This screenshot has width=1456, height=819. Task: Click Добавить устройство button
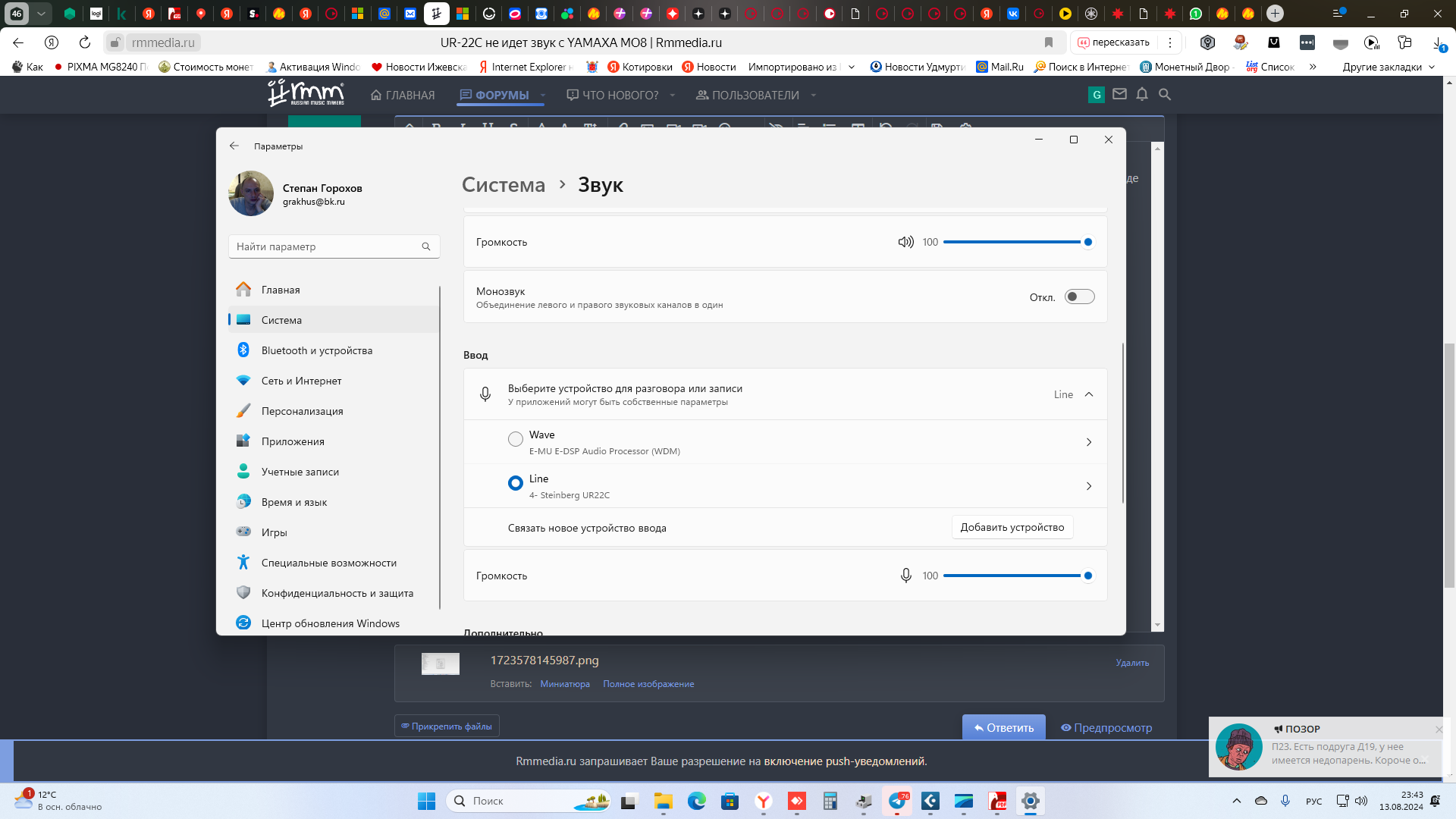tap(1012, 527)
